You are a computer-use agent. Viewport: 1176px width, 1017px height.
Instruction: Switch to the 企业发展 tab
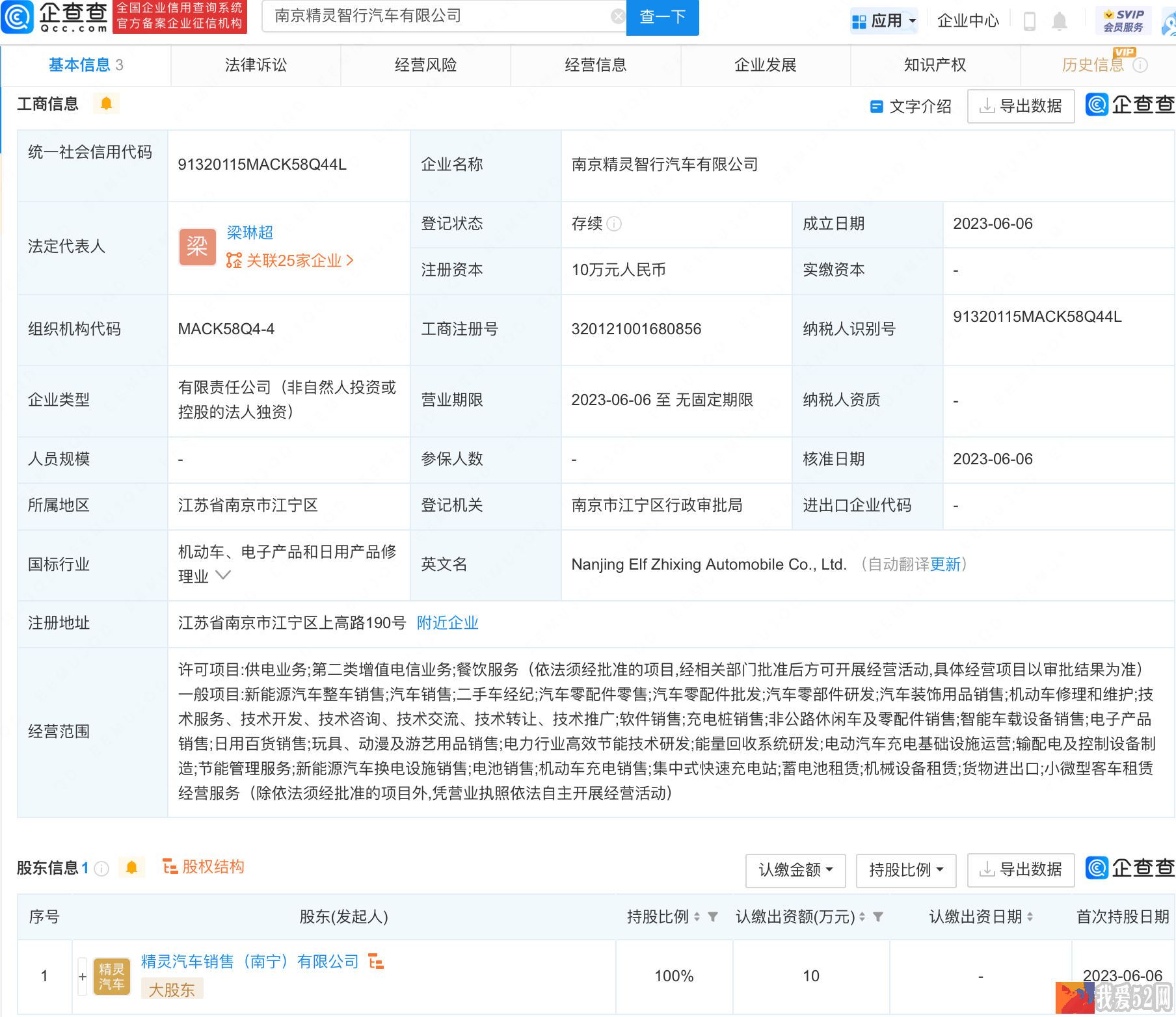tap(766, 65)
